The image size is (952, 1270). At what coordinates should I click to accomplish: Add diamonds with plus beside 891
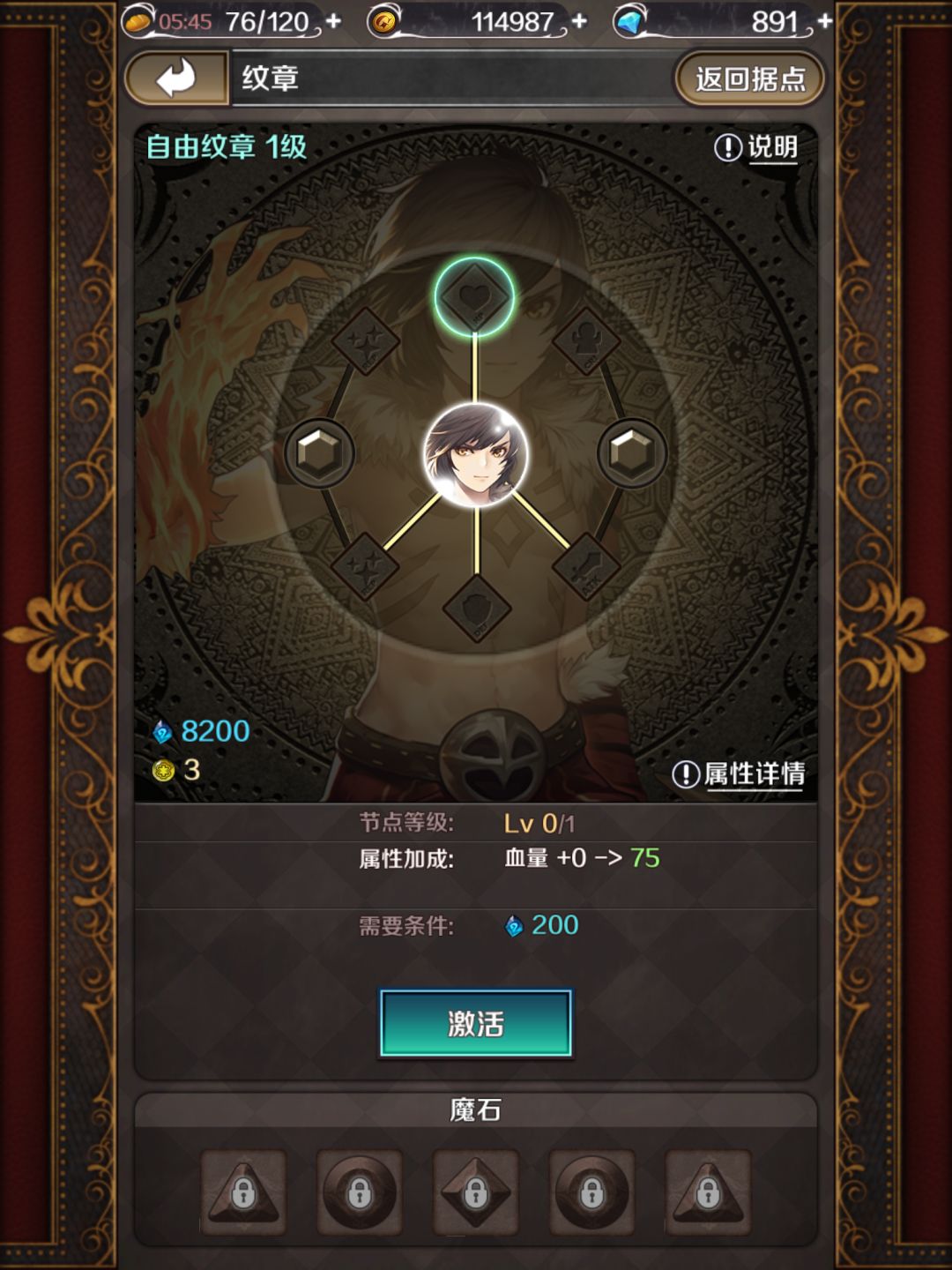(x=824, y=21)
